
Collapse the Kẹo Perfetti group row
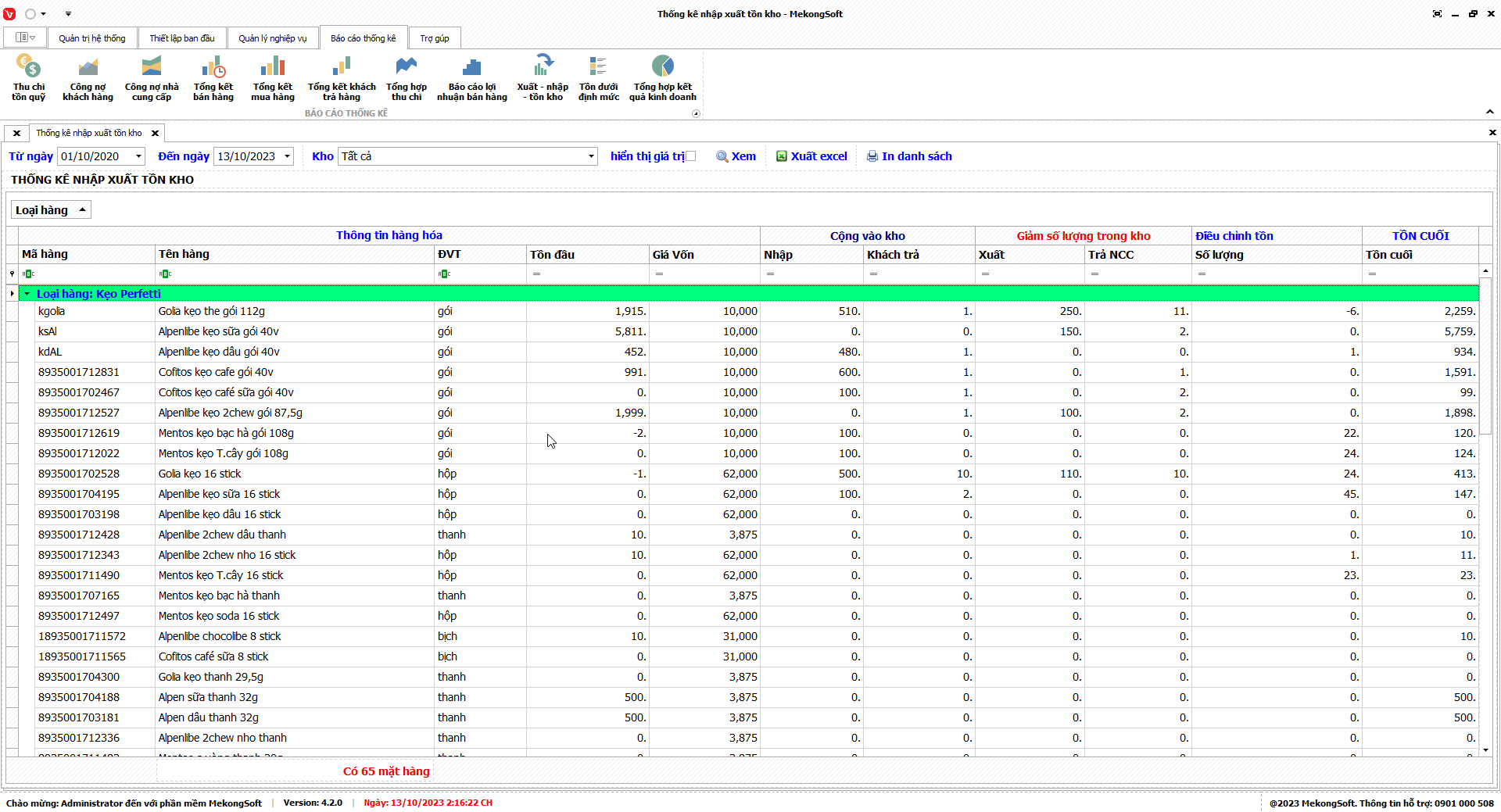(x=27, y=294)
